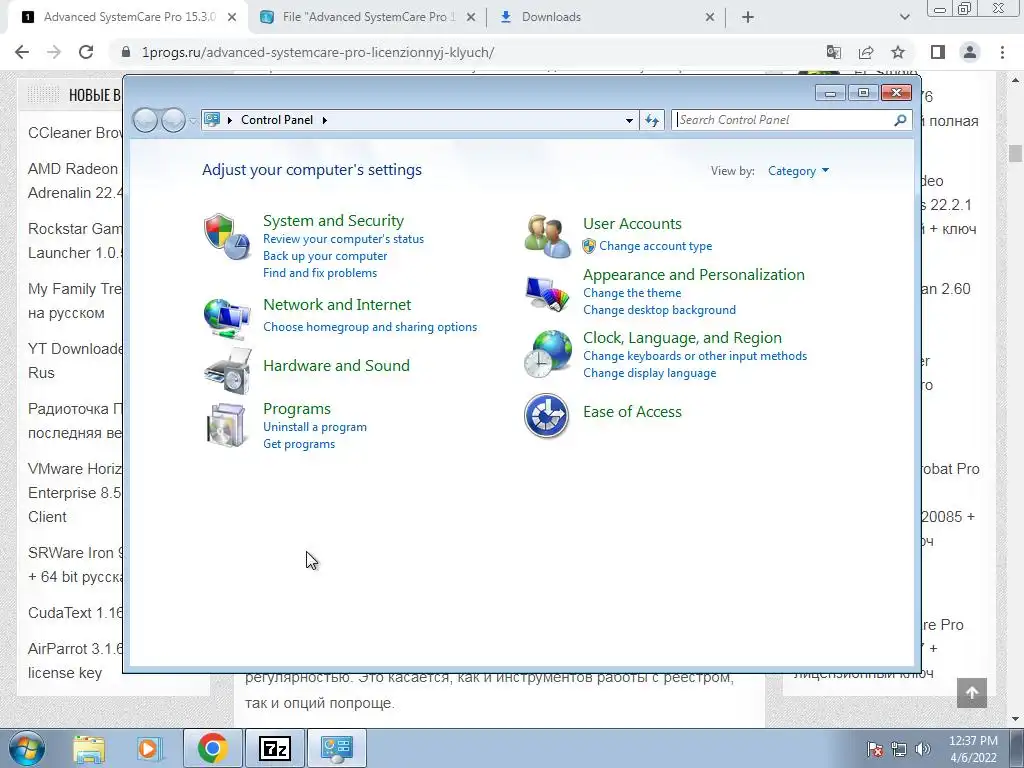This screenshot has width=1024, height=768.
Task: Expand the Control Panel address history dropdown
Action: point(629,120)
